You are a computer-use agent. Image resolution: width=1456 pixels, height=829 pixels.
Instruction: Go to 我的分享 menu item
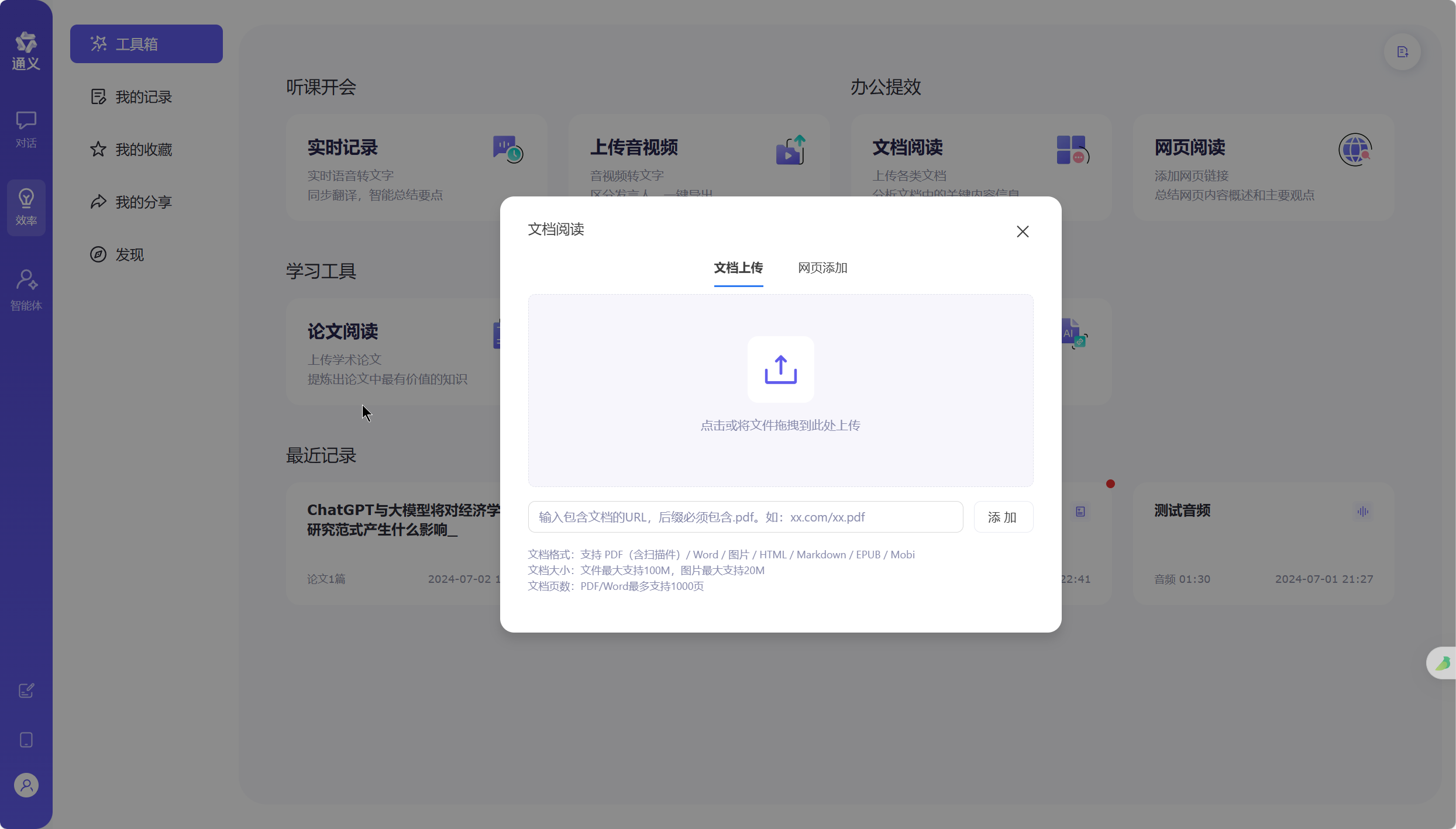point(143,202)
